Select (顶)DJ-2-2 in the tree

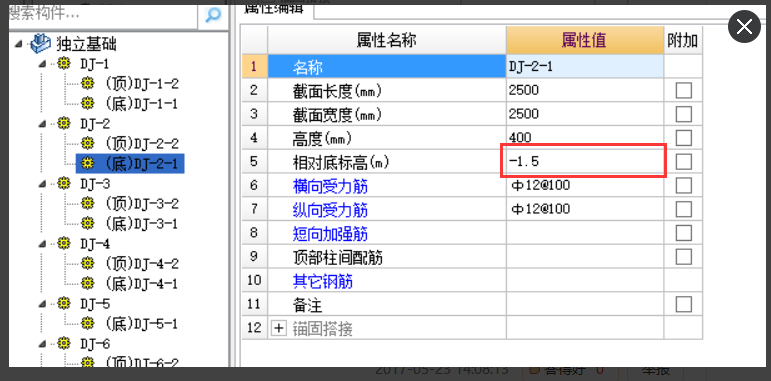pyautogui.click(x=142, y=144)
